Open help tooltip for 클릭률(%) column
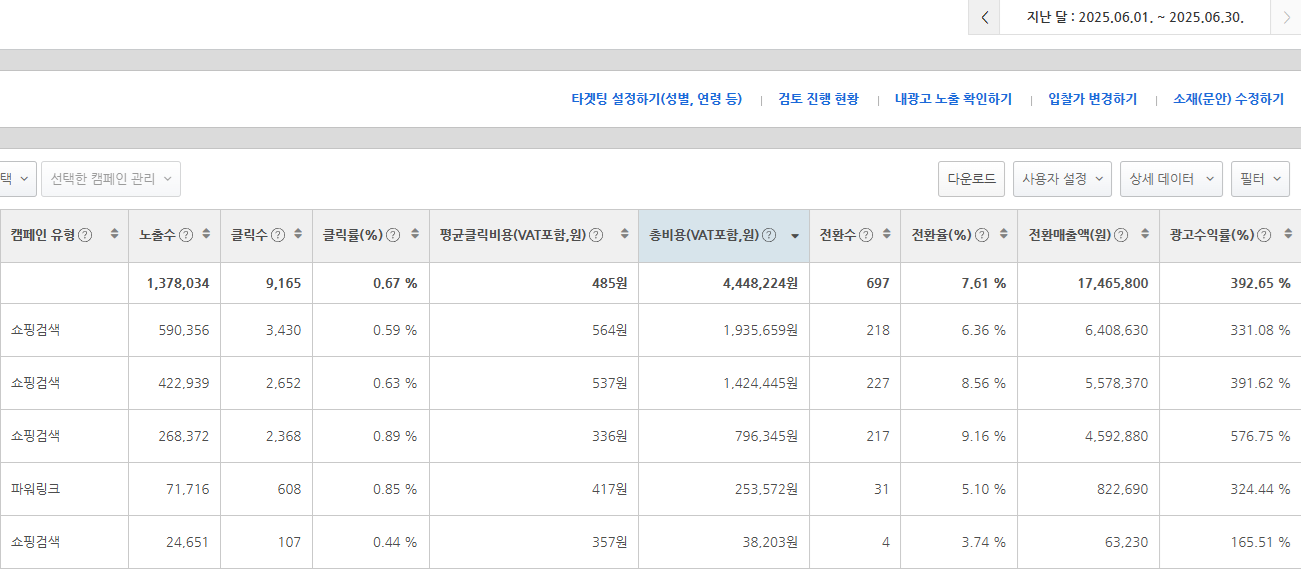1301x569 pixels. [x=393, y=235]
